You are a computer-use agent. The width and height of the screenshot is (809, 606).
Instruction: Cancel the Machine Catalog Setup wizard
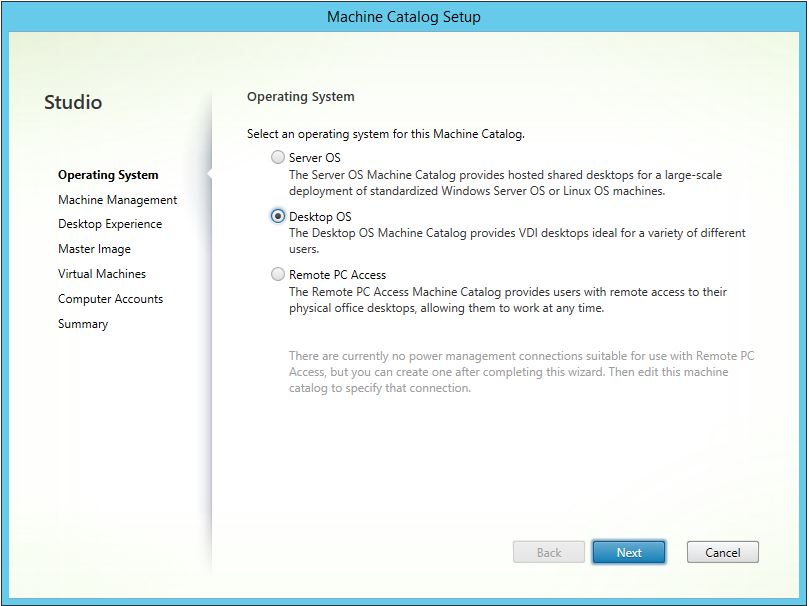(x=722, y=552)
